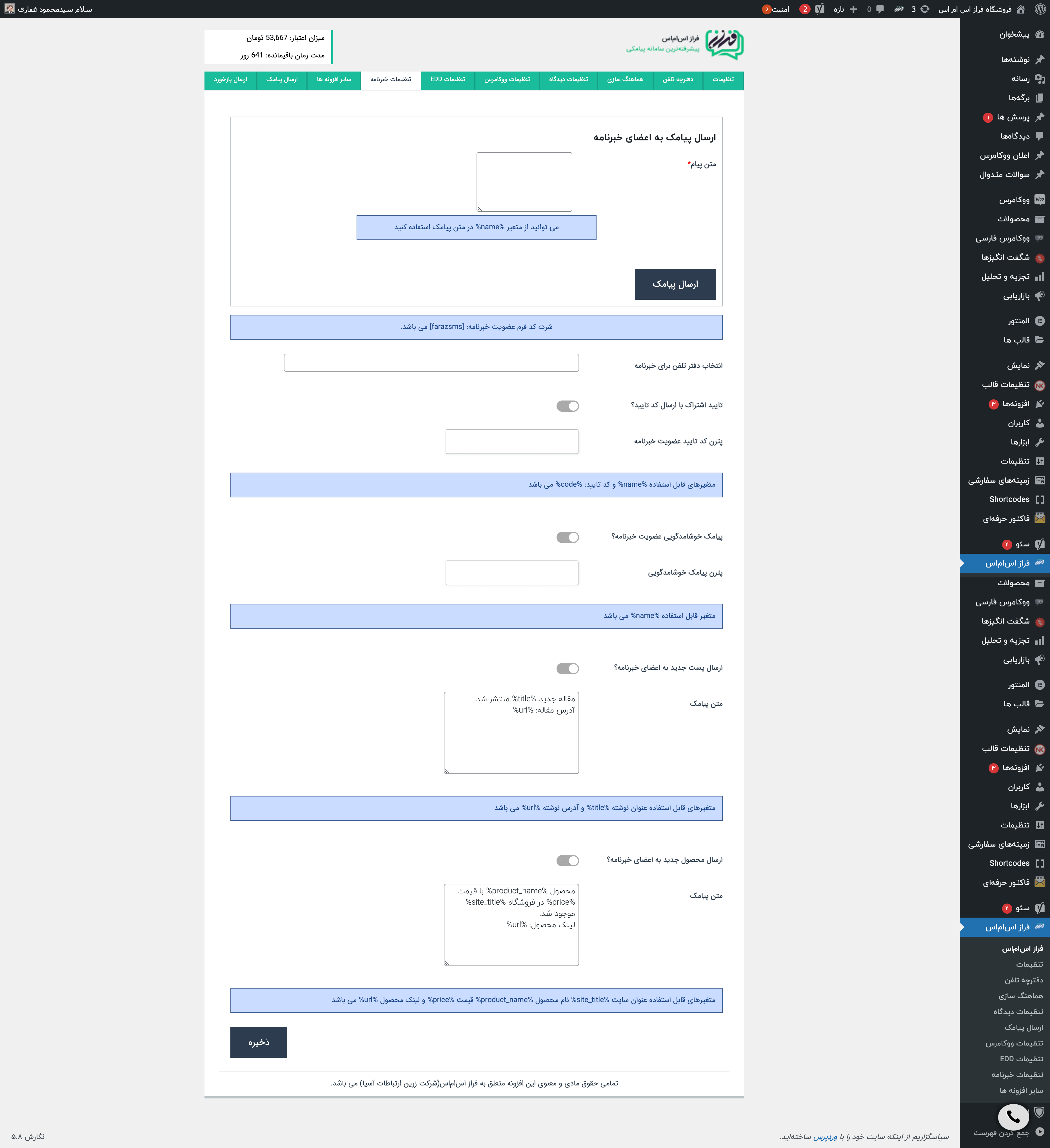
Task: Switch to the دفترچه تلفن tab
Action: click(x=678, y=80)
